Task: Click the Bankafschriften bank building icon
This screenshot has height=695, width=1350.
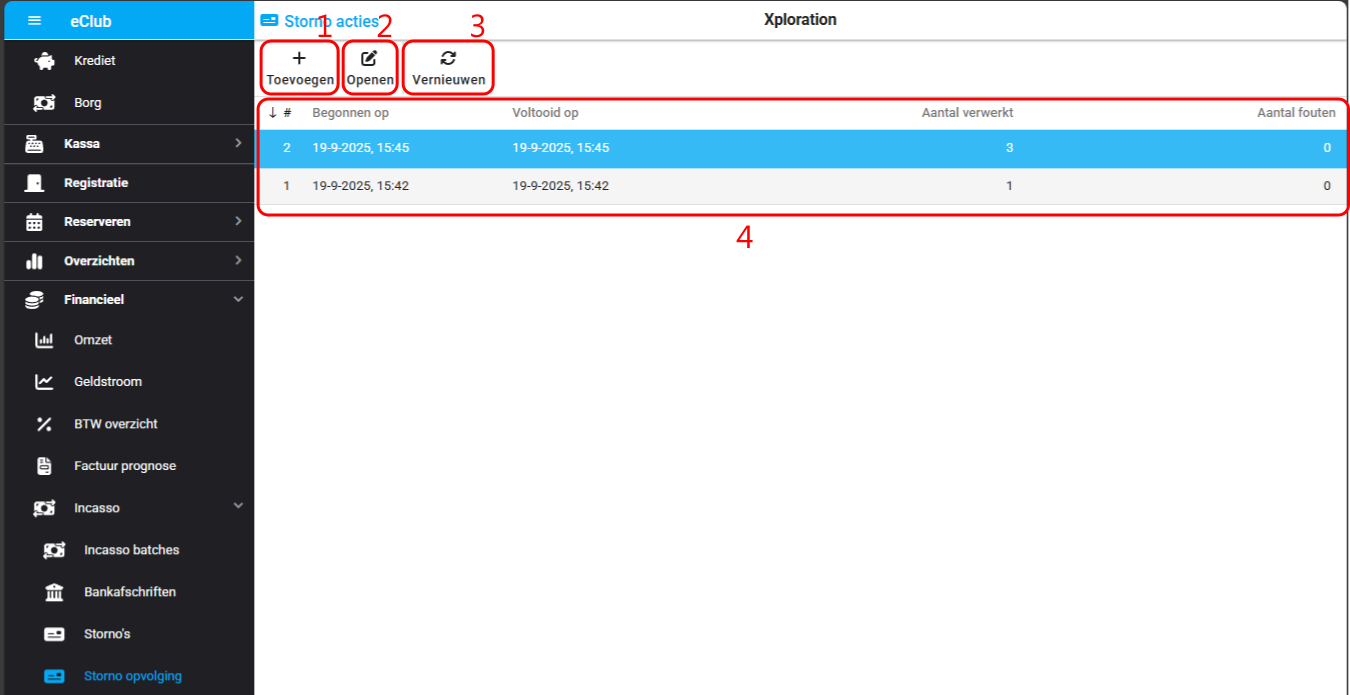Action: click(54, 592)
